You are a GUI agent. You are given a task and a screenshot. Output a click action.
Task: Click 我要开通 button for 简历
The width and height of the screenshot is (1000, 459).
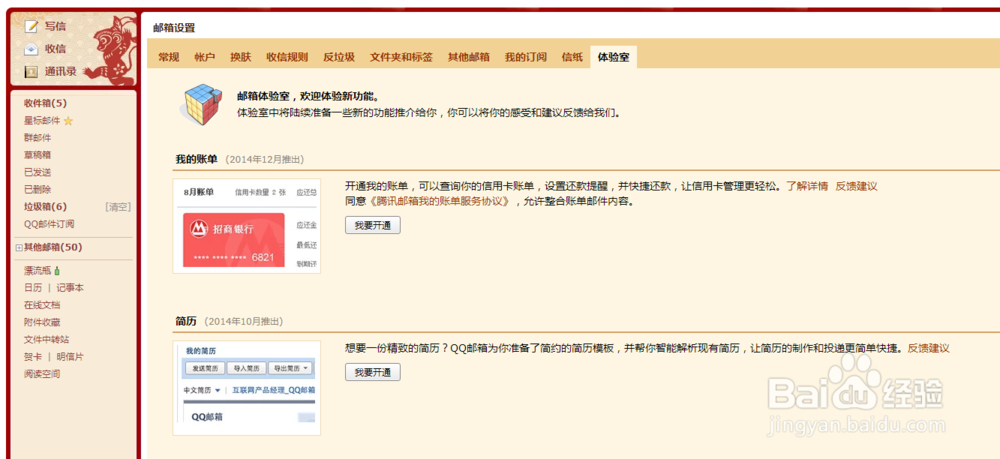point(373,372)
